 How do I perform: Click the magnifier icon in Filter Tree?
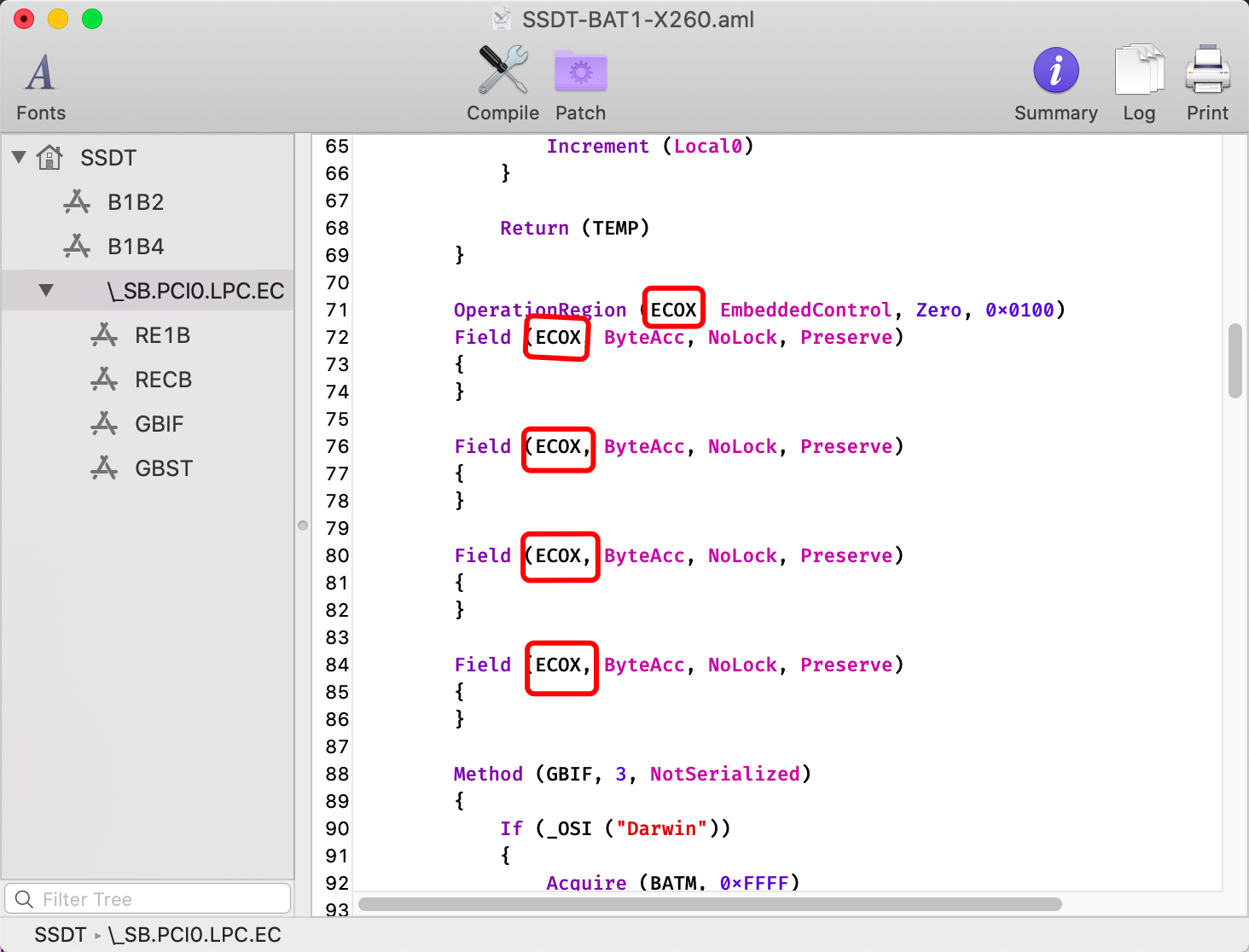click(x=24, y=899)
